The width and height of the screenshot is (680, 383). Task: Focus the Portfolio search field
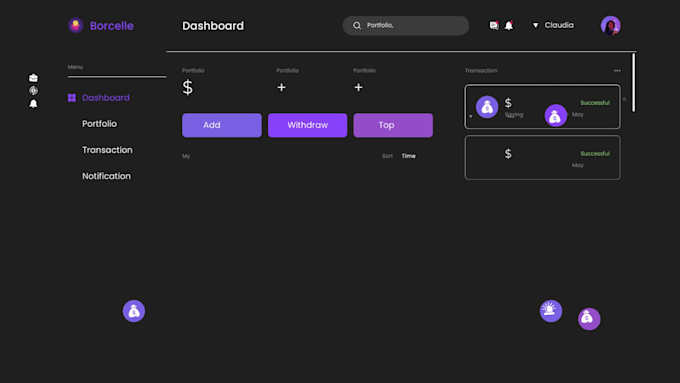(405, 26)
